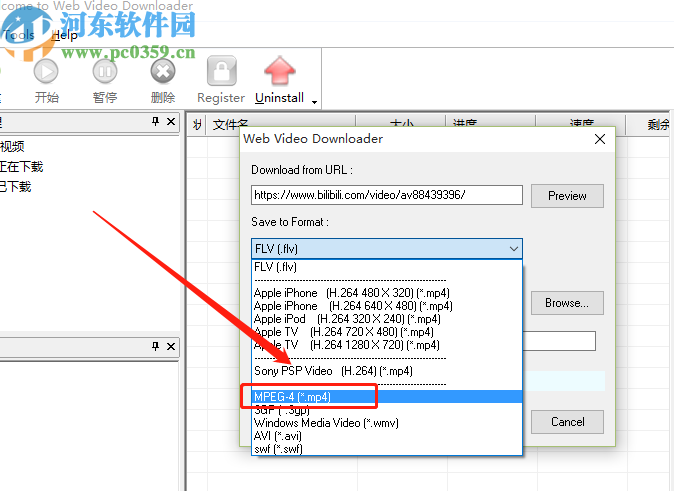Choose FLV (.flv) from format list
The image size is (674, 491).
(387, 267)
